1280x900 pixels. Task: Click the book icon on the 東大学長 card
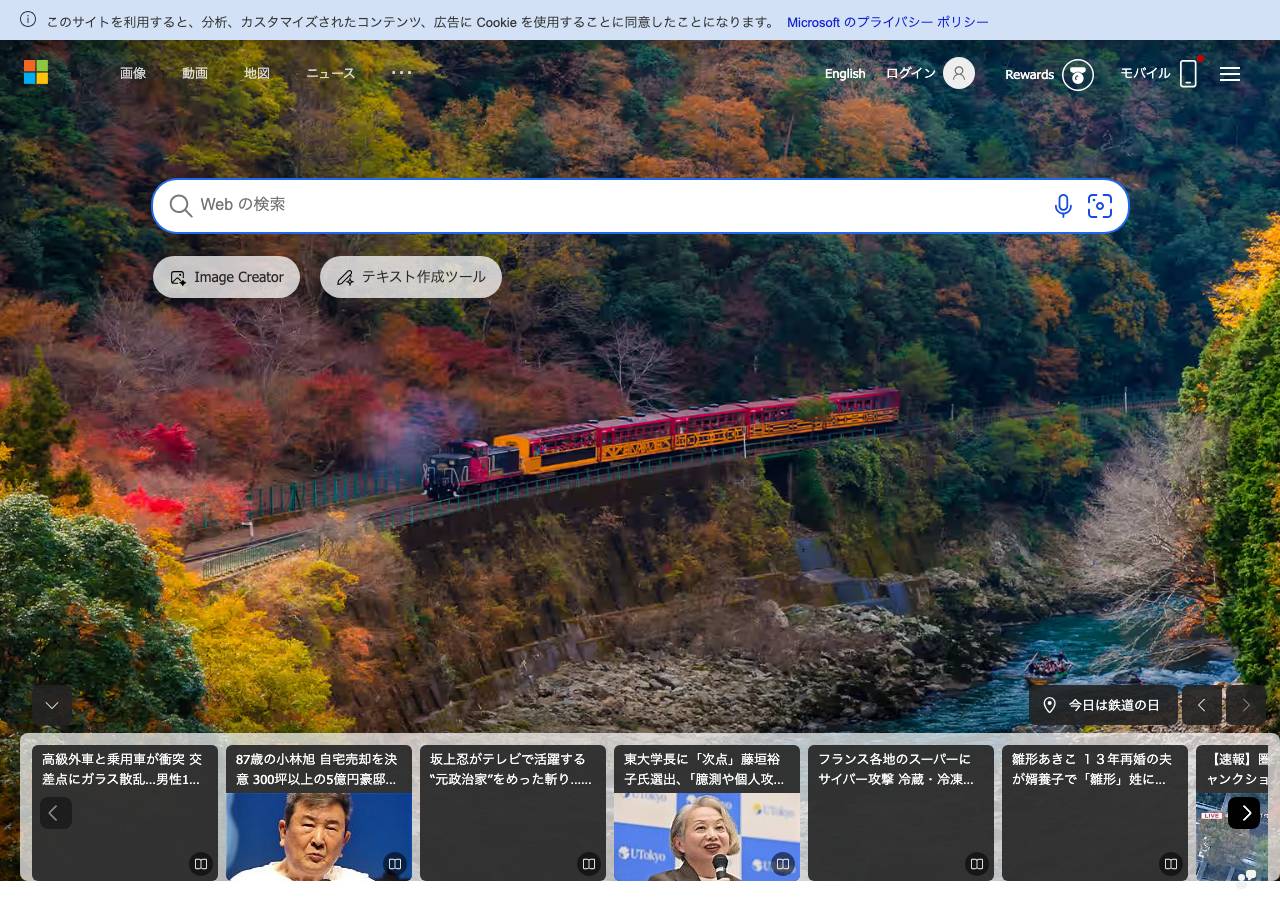tap(783, 864)
